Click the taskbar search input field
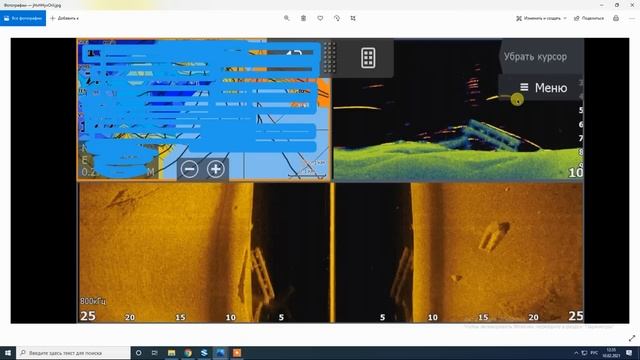Viewport: 640px width, 360px height. click(x=73, y=353)
